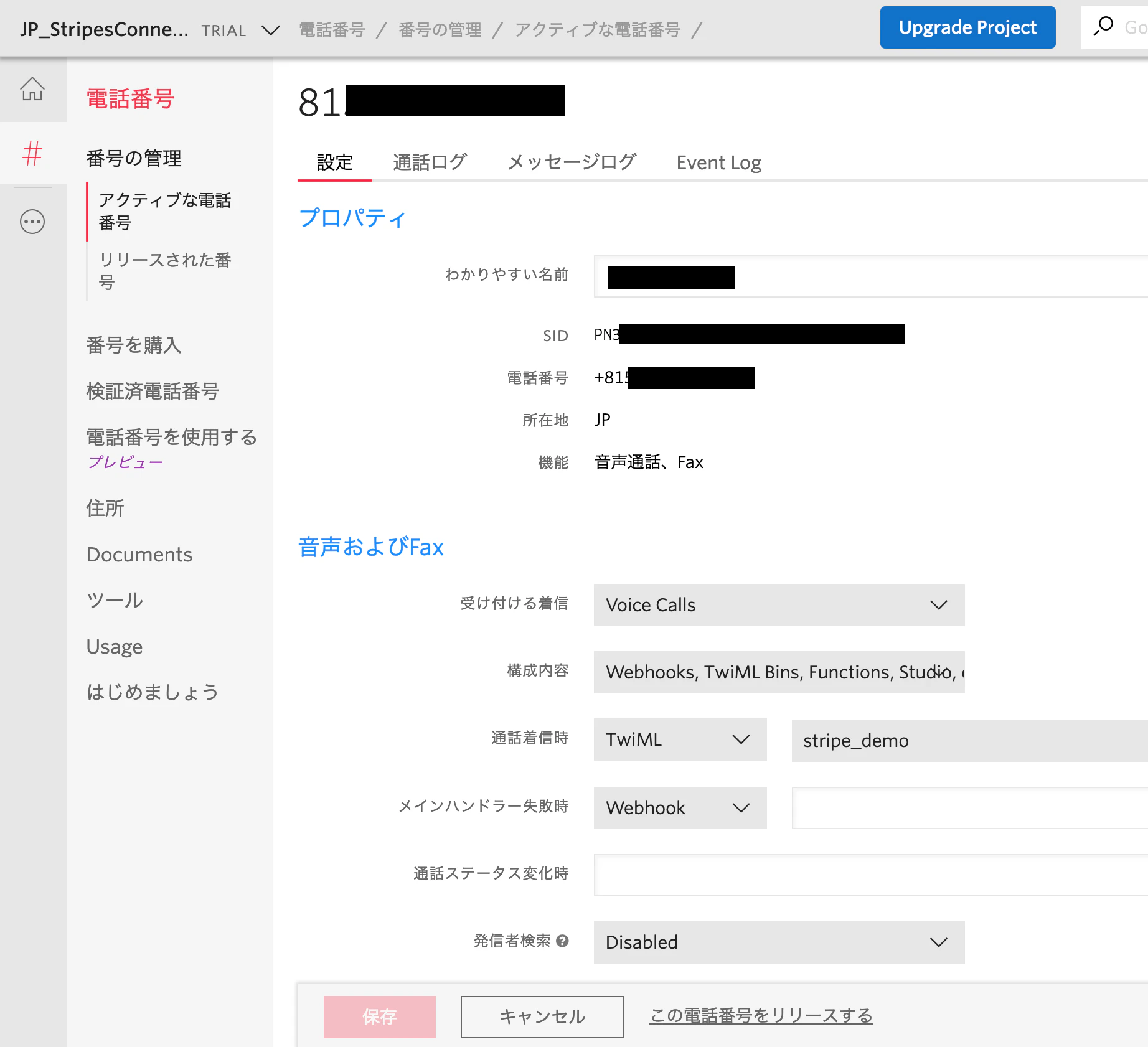1148x1047 pixels.
Task: Open the 発信者検索 Disabled dropdown
Action: 779,942
